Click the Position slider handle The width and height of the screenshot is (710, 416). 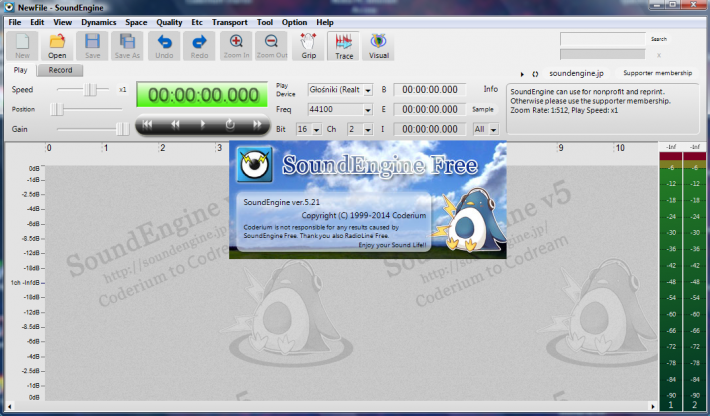coord(57,109)
